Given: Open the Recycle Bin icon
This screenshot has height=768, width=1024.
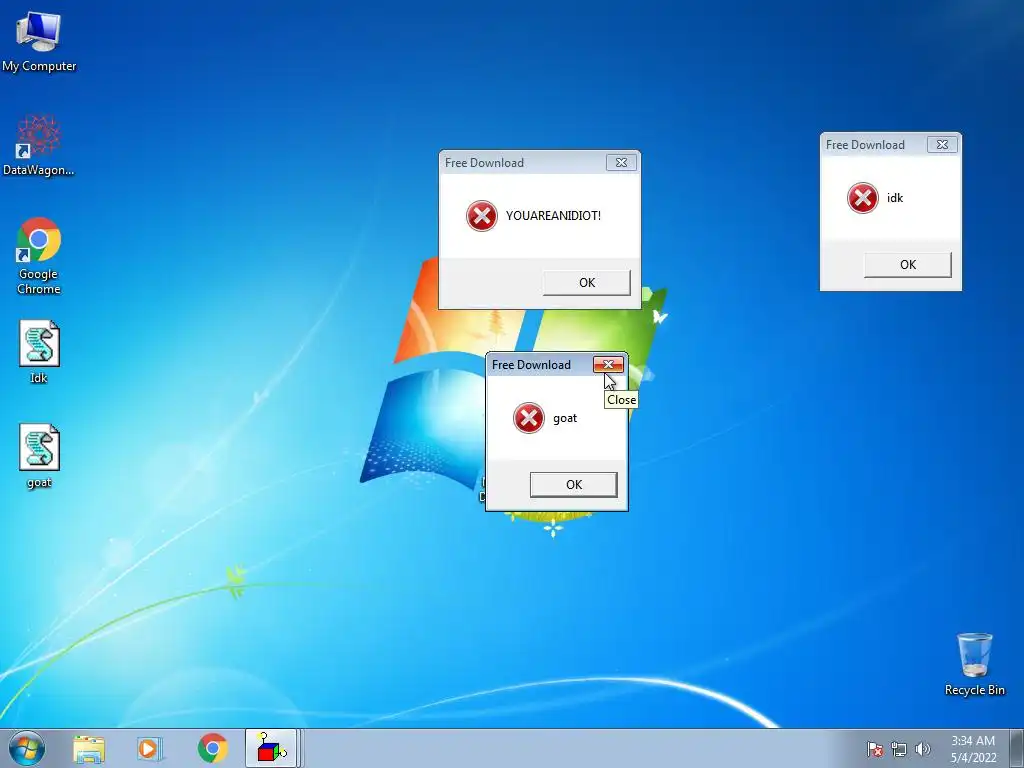Looking at the screenshot, I should pos(974,664).
